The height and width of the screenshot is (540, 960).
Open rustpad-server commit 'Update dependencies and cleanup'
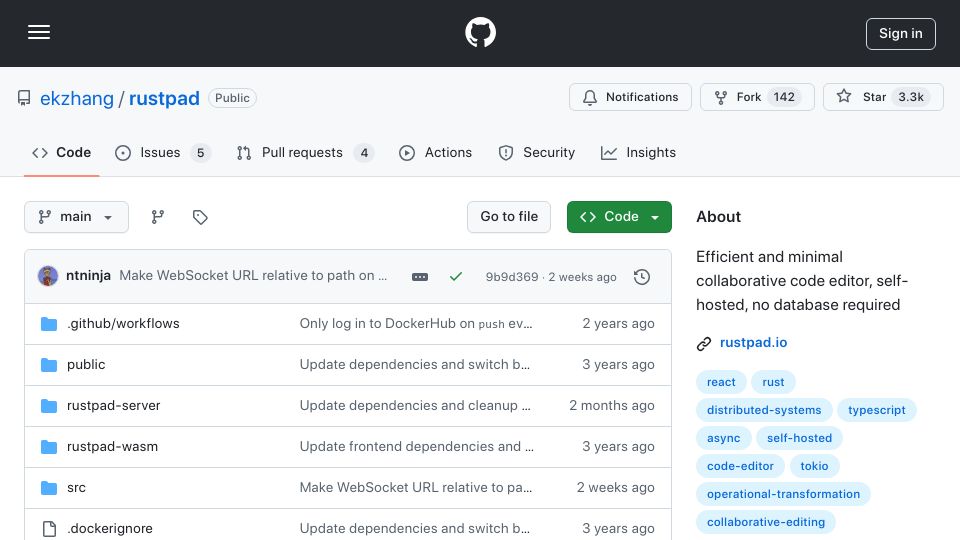pyautogui.click(x=415, y=405)
